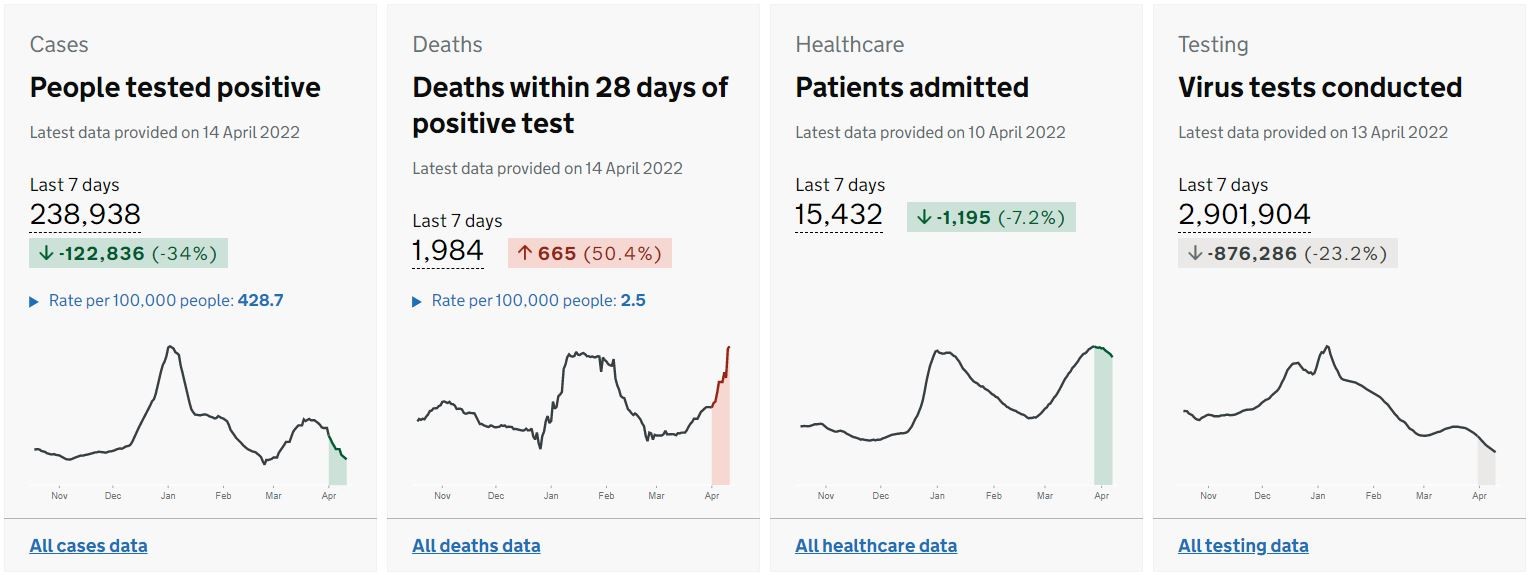
Task: Click down arrow on patients admitted change badge
Action: coord(924,218)
